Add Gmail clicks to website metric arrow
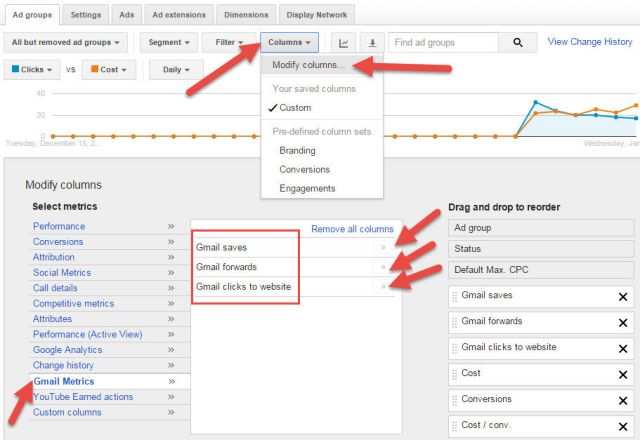The width and height of the screenshot is (640, 440). 382,287
